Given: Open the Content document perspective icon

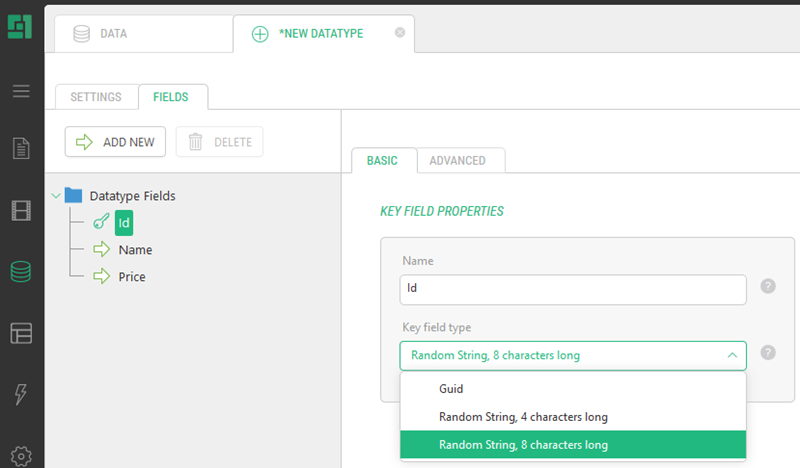Looking at the screenshot, I should coord(21,149).
